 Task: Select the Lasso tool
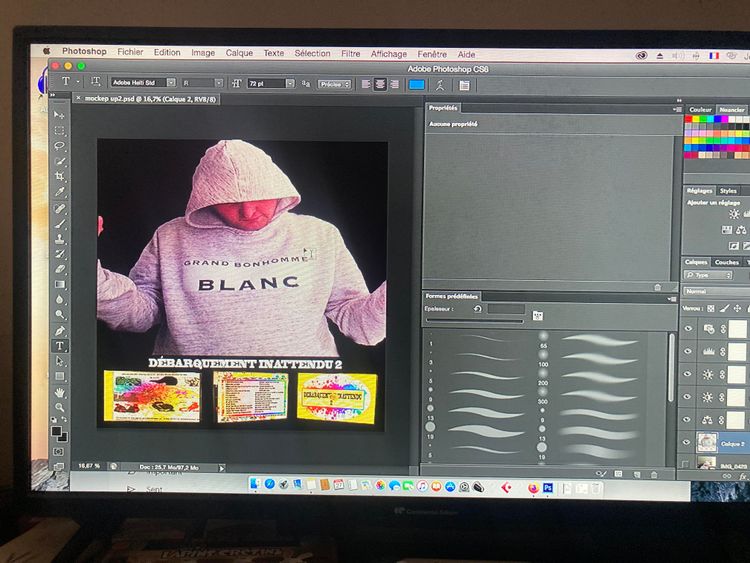(59, 146)
